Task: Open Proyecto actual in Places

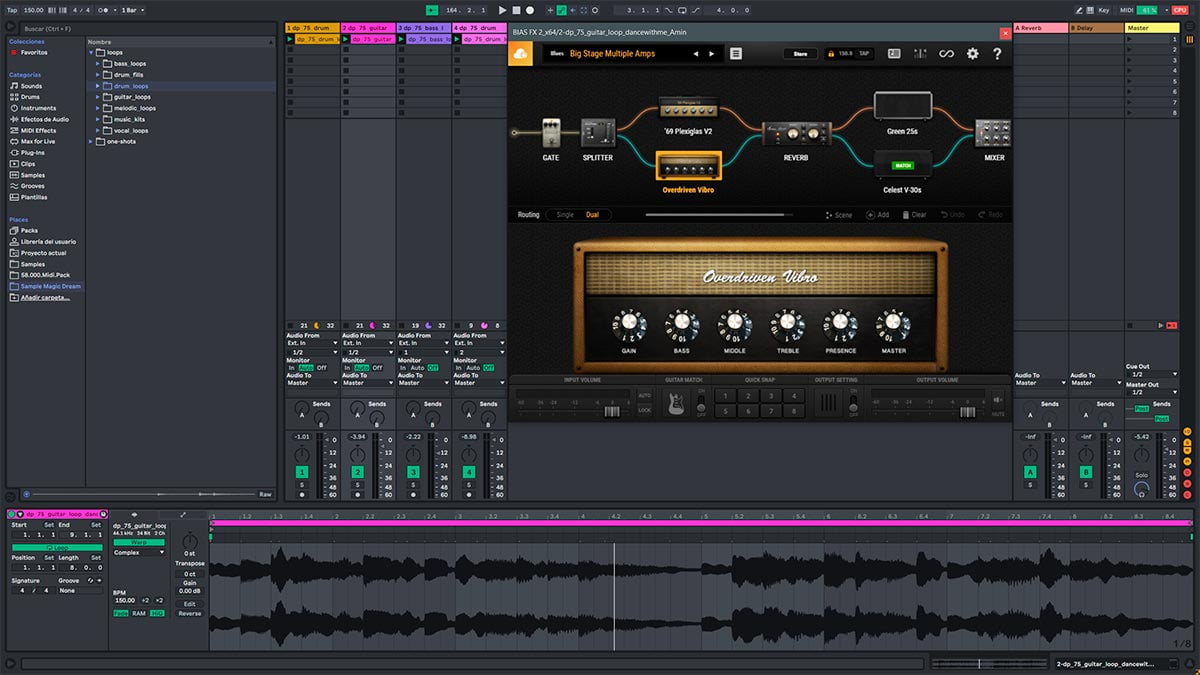Action: pos(37,252)
